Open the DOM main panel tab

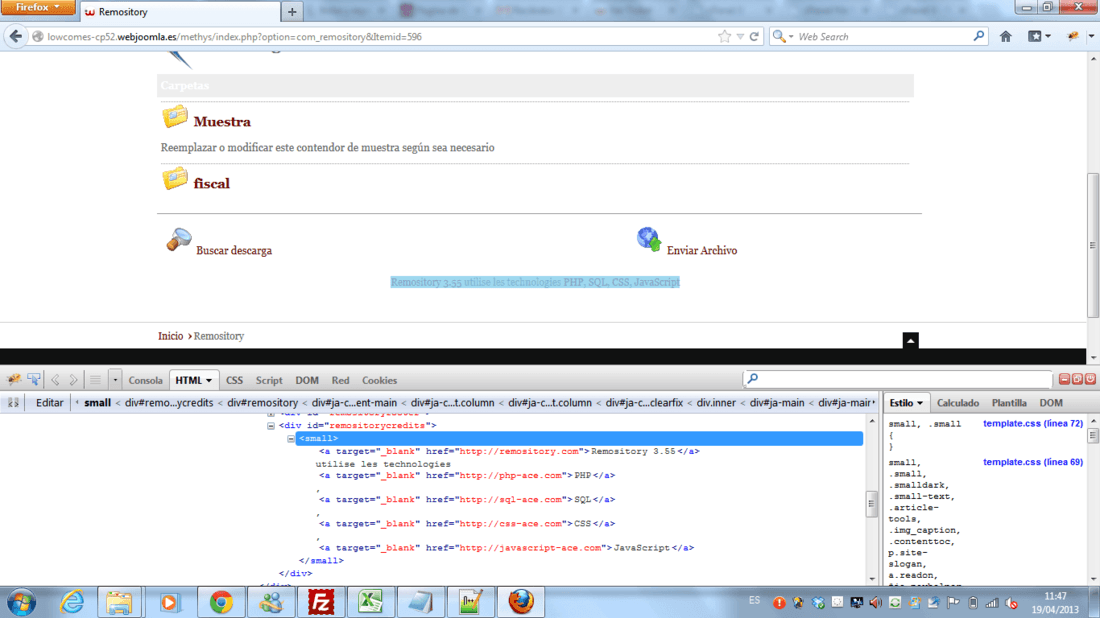pyautogui.click(x=307, y=380)
